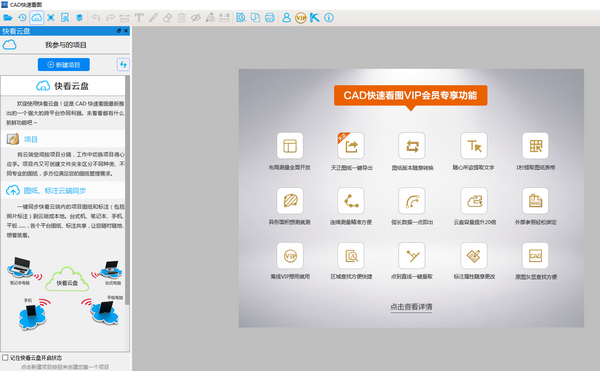Float the 快看云盘 panel with restore icon
The image size is (600, 371).
(x=119, y=31)
